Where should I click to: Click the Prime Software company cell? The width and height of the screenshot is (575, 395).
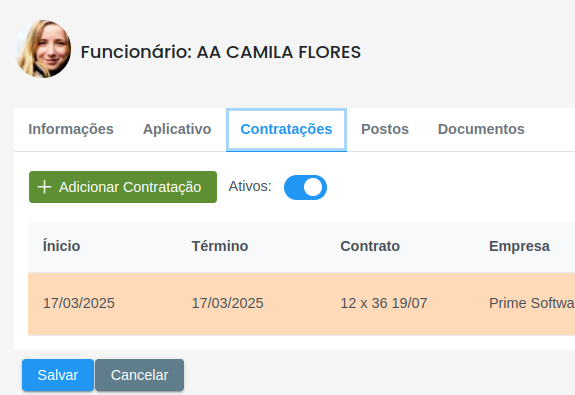[532, 303]
